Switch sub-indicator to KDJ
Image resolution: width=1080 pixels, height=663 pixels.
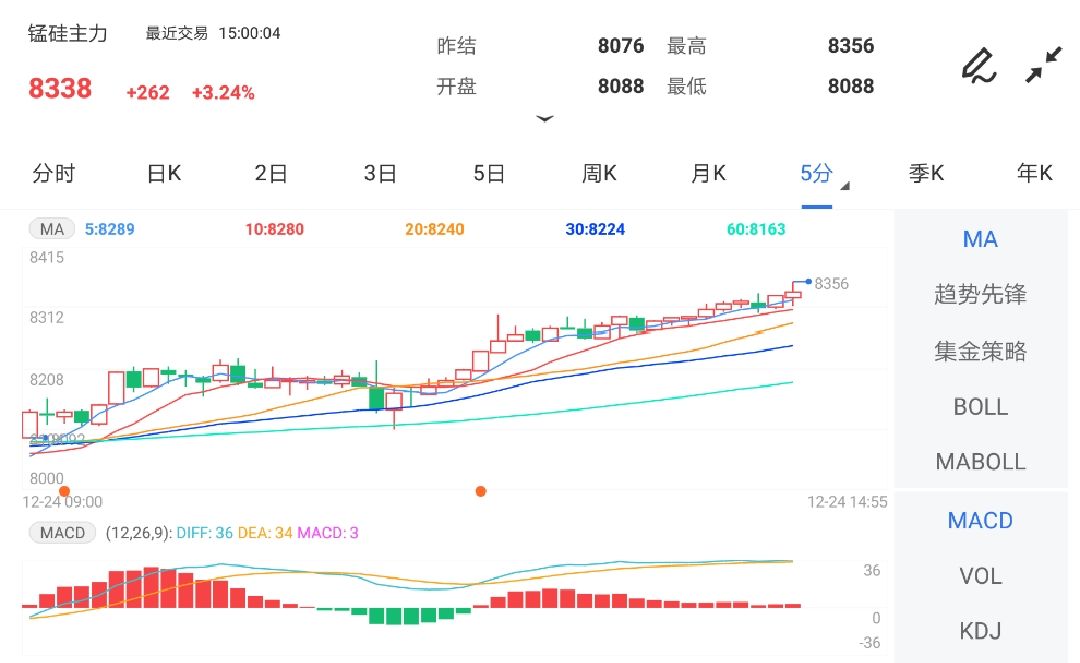click(980, 631)
